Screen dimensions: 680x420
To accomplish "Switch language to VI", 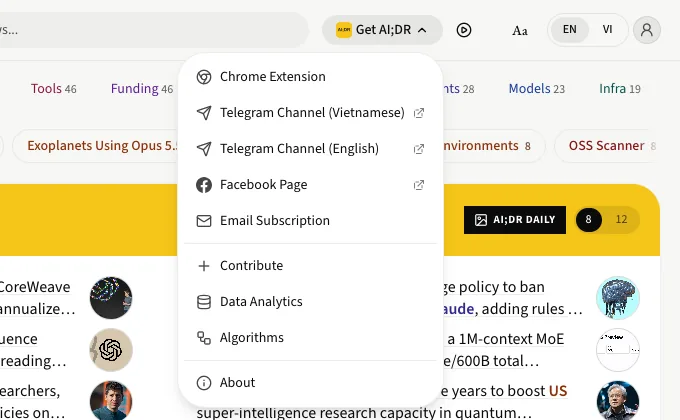I will (x=607, y=30).
